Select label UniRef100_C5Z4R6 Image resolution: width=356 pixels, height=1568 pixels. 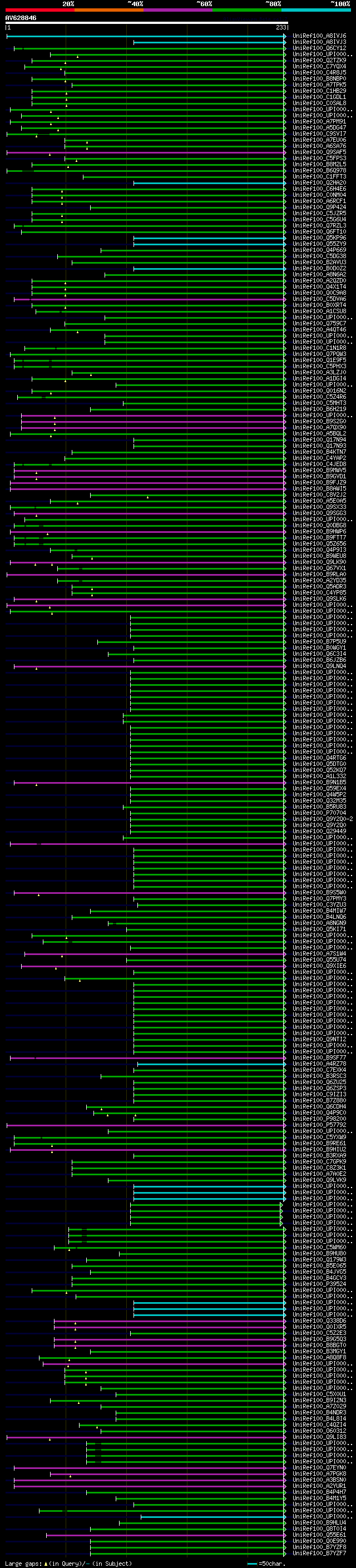319,397
